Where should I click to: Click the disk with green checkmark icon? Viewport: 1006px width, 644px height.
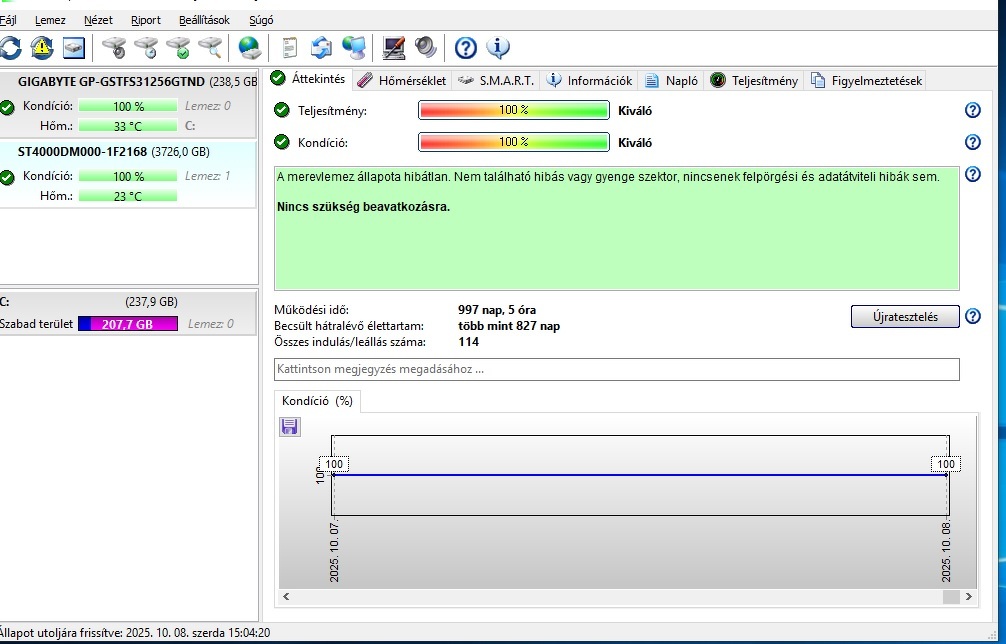pos(178,47)
